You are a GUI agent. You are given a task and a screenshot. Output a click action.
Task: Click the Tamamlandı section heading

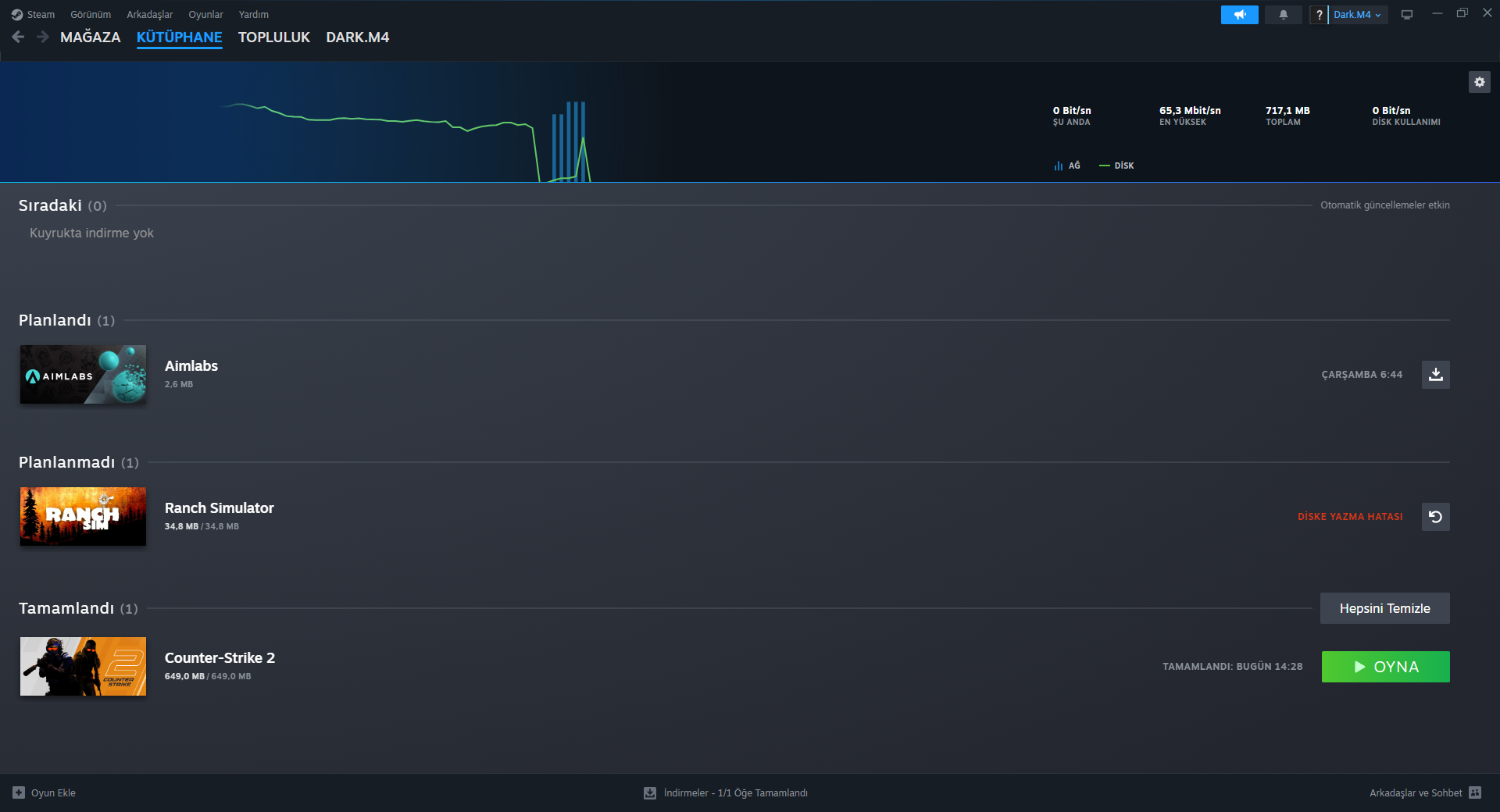[66, 608]
